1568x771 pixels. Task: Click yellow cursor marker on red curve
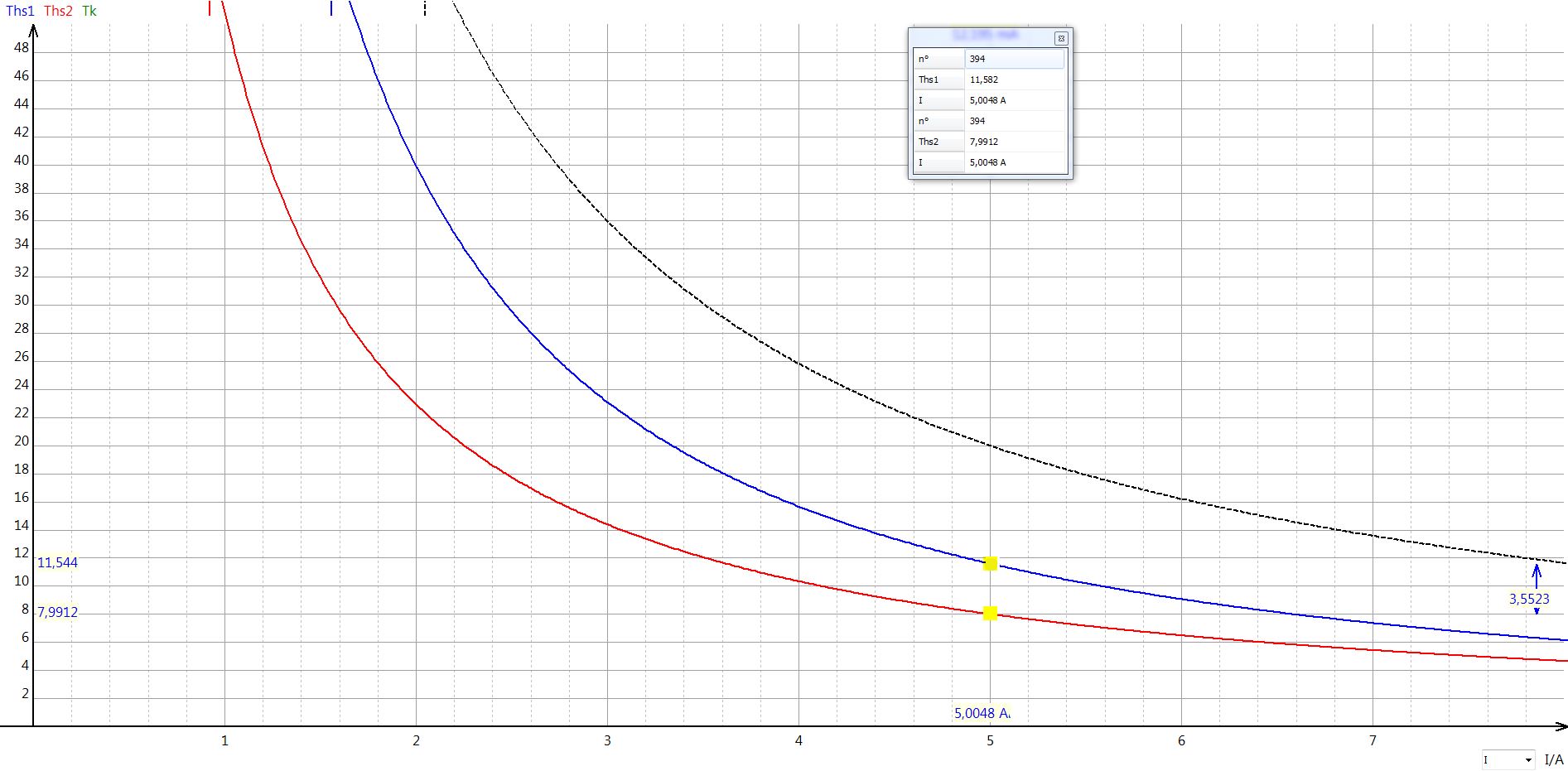pos(990,614)
